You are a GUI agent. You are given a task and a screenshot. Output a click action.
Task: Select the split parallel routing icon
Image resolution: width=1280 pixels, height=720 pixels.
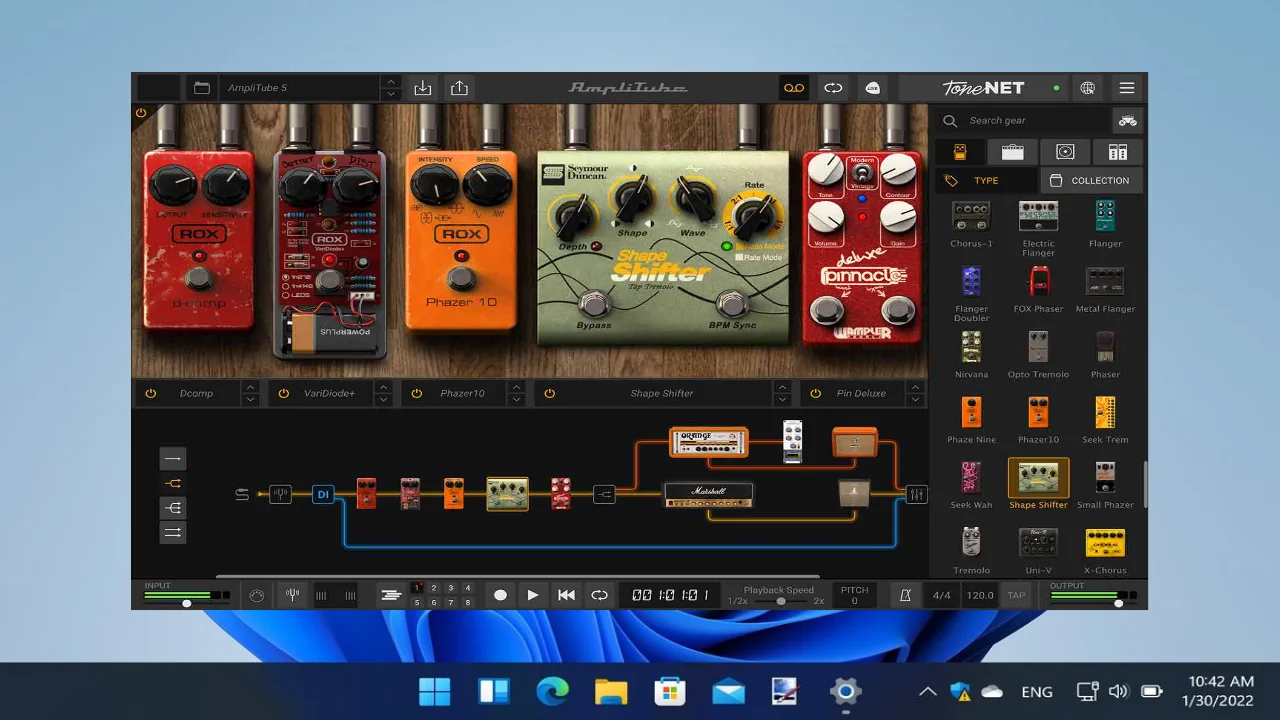[173, 483]
